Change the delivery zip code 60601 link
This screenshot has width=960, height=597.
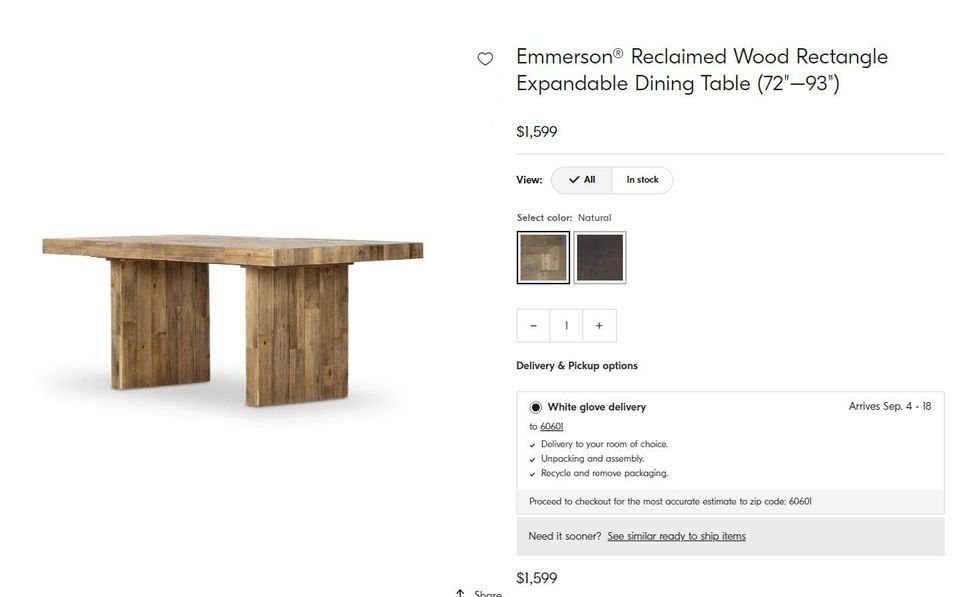click(552, 426)
